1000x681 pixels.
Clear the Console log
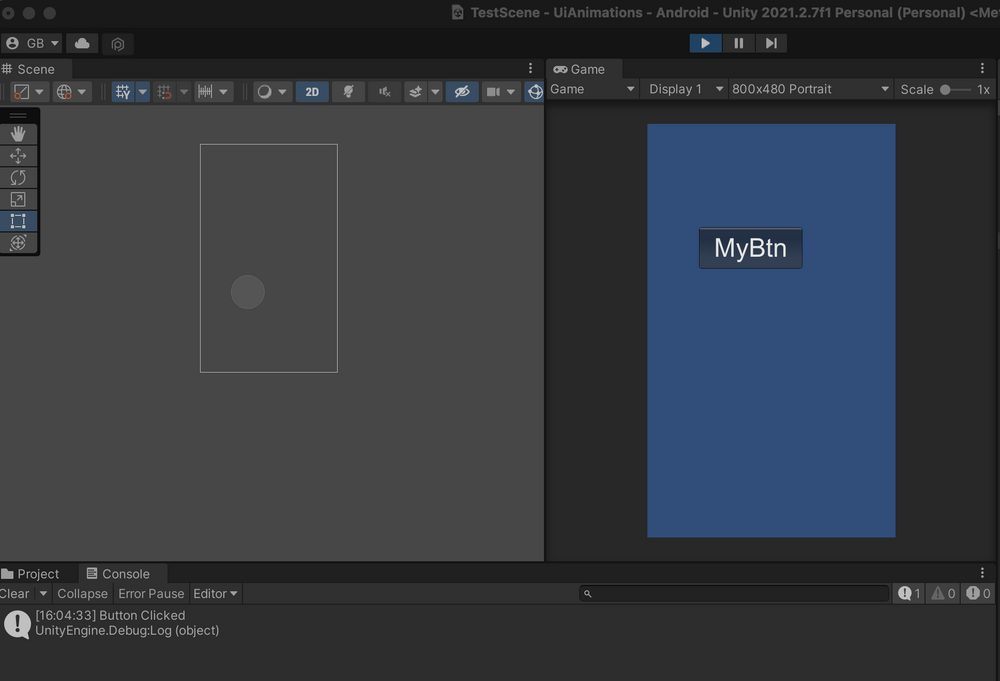point(15,593)
